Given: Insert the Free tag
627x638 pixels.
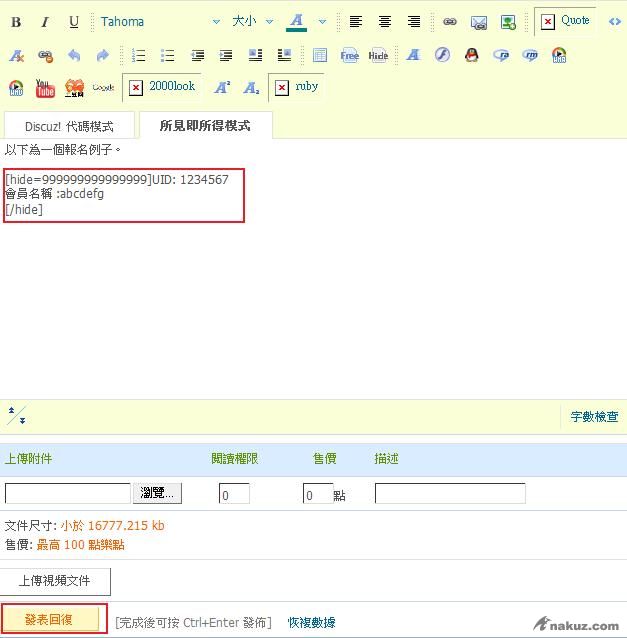Looking at the screenshot, I should 350,56.
